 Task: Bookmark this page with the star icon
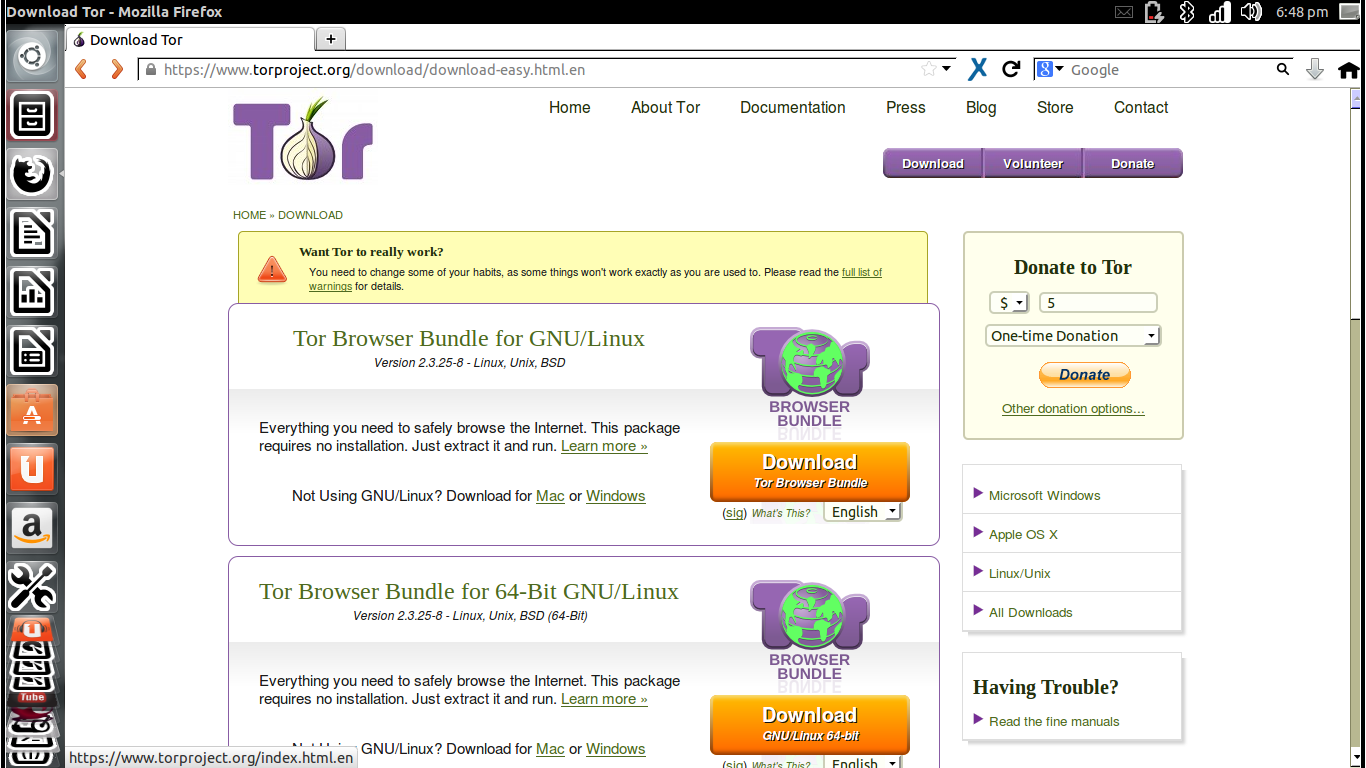[x=929, y=69]
